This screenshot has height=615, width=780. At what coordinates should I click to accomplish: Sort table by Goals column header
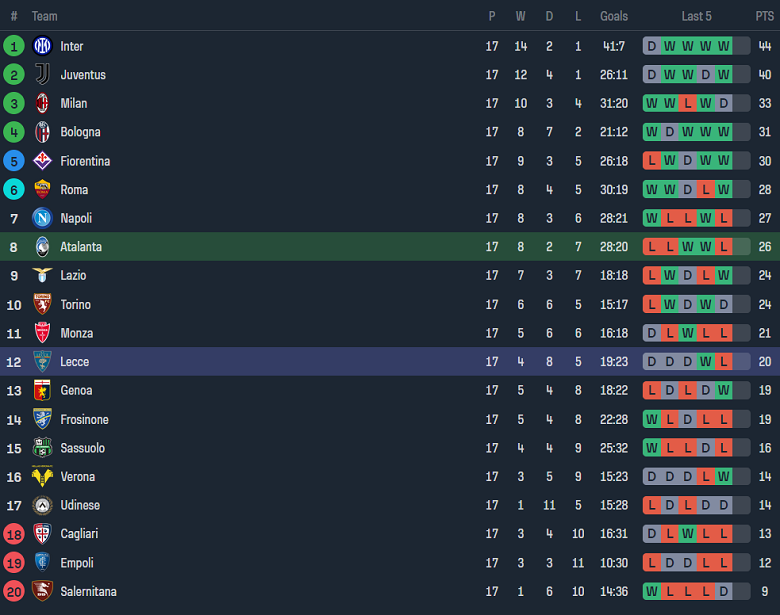614,16
